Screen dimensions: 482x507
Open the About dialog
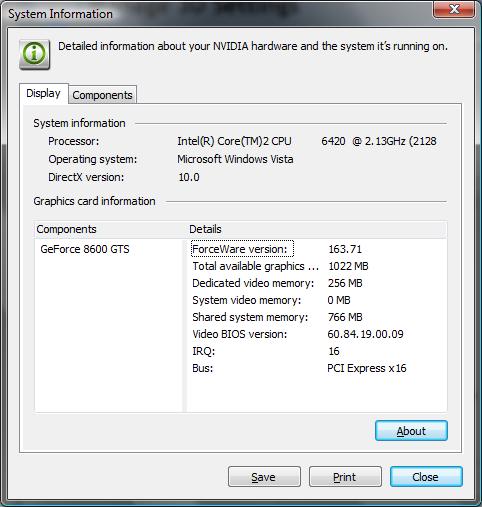pos(411,431)
